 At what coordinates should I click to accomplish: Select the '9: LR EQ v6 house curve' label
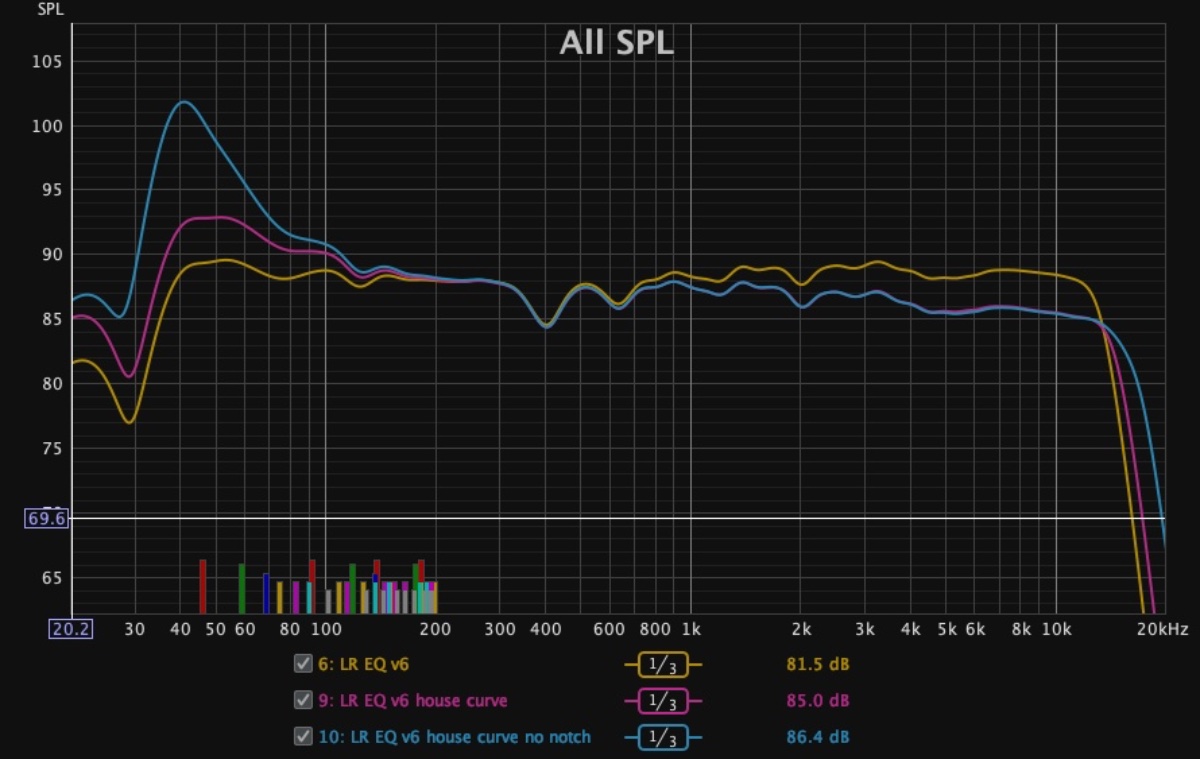pyautogui.click(x=413, y=700)
